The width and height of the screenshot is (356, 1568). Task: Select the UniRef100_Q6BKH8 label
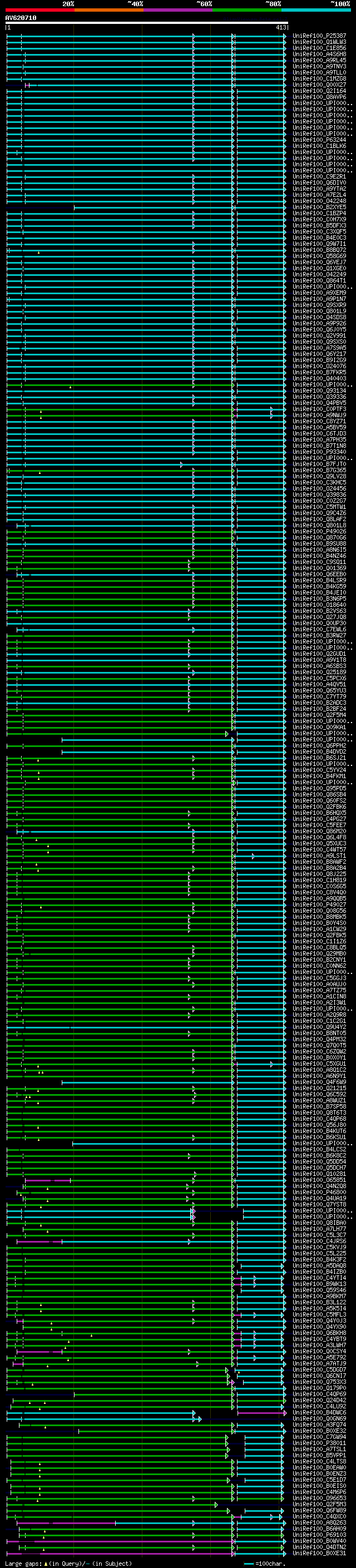click(319, 1332)
